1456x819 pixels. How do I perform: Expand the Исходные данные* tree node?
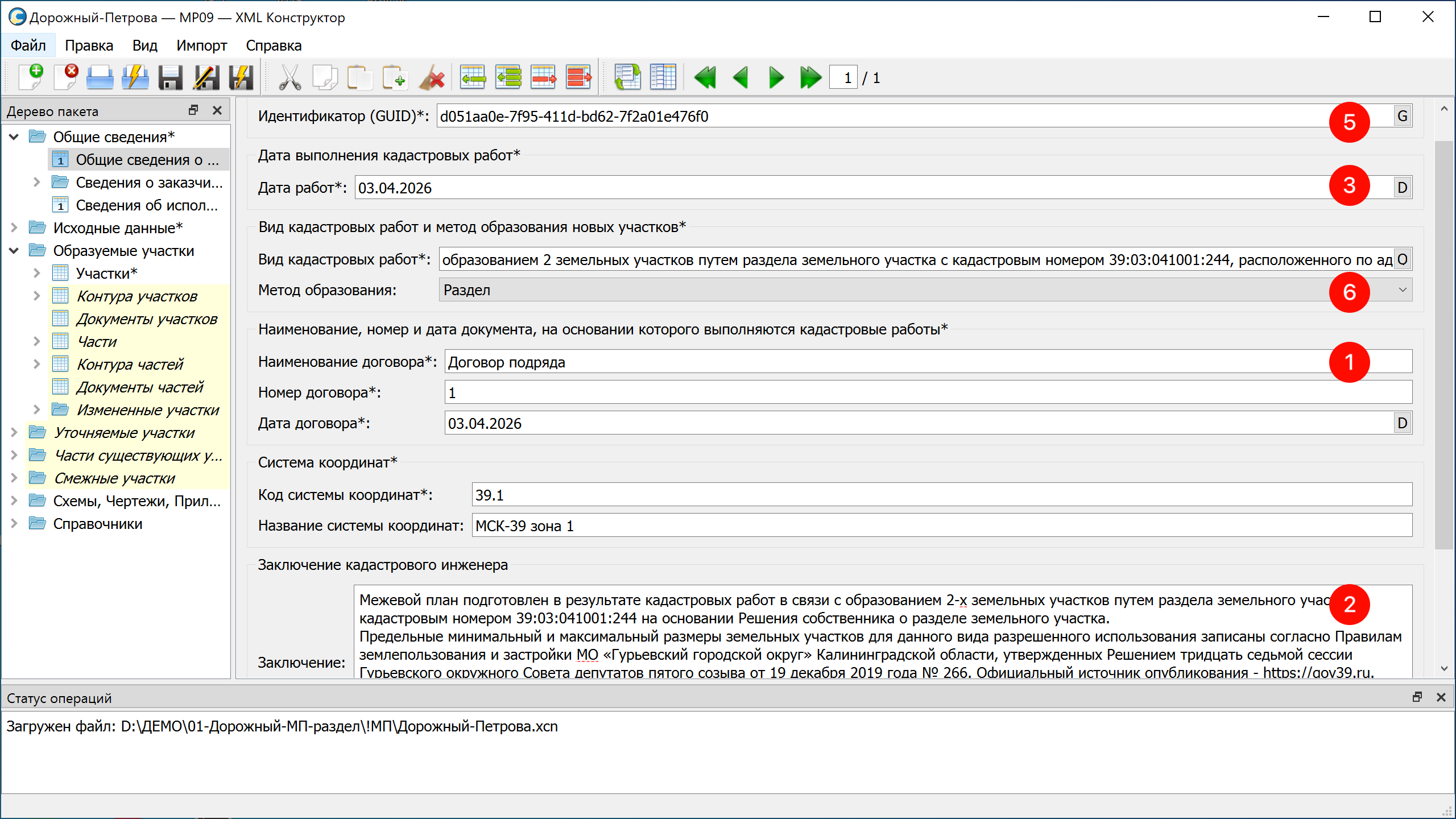[x=14, y=227]
